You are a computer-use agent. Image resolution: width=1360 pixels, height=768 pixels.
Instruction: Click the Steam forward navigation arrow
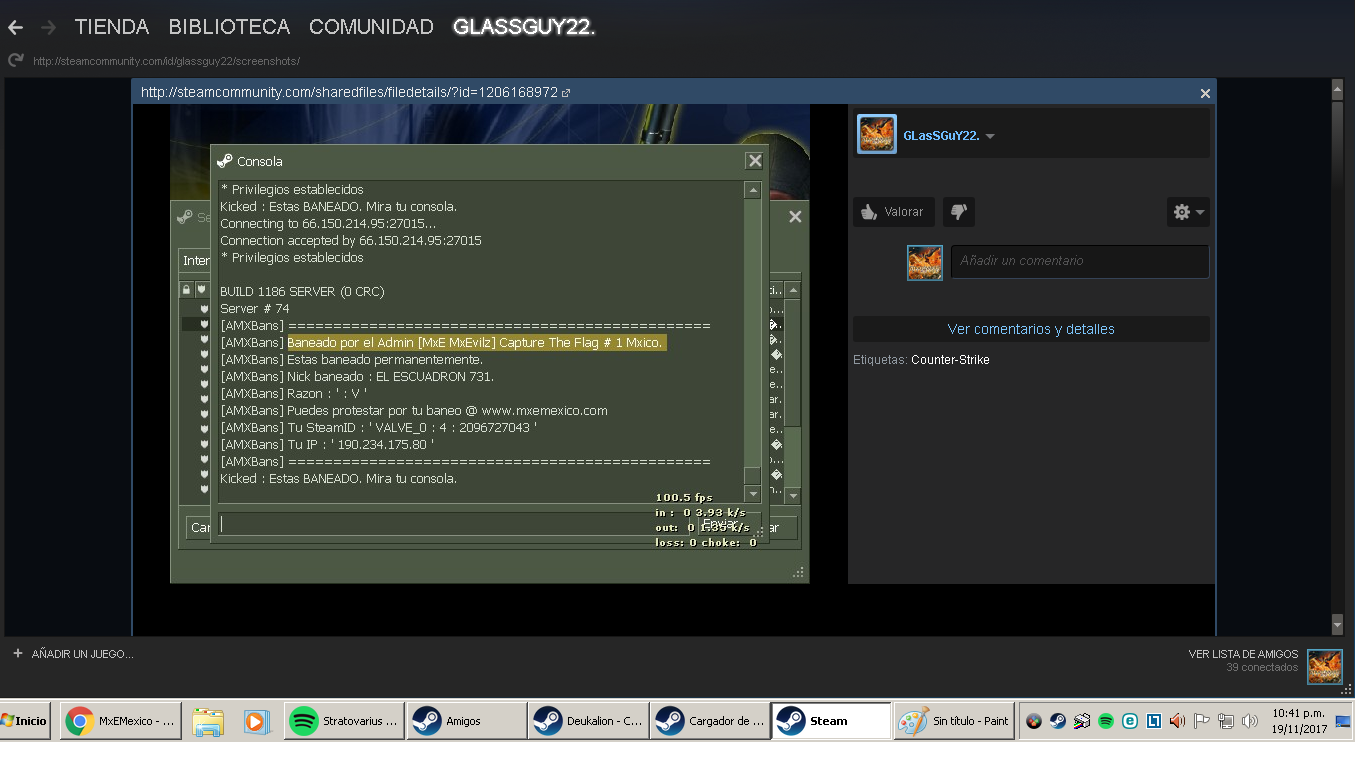(49, 27)
